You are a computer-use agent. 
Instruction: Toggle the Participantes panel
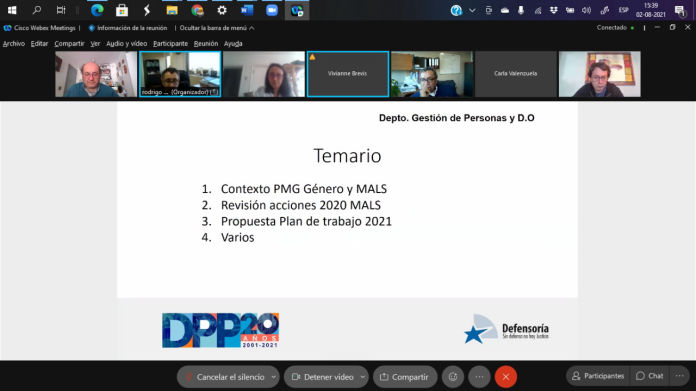tap(598, 376)
